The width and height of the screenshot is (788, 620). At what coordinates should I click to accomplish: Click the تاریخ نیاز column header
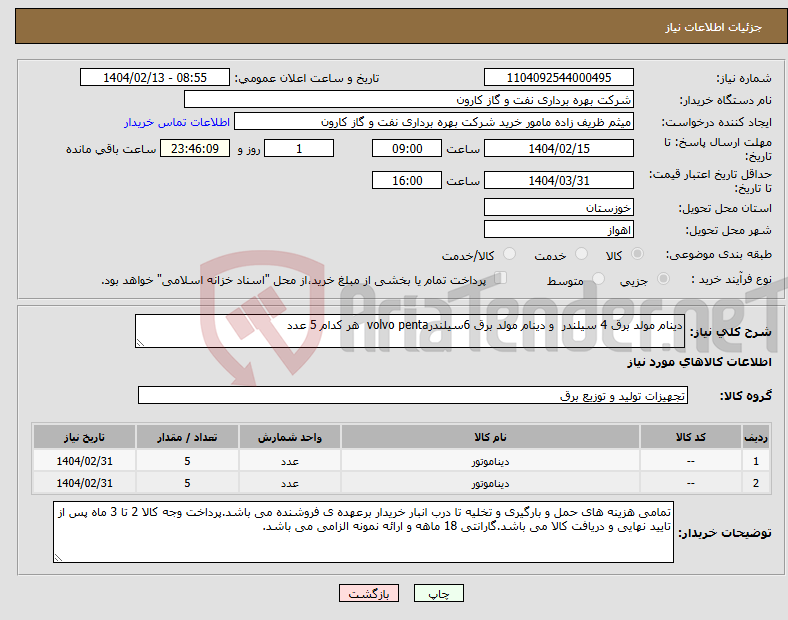pos(84,437)
